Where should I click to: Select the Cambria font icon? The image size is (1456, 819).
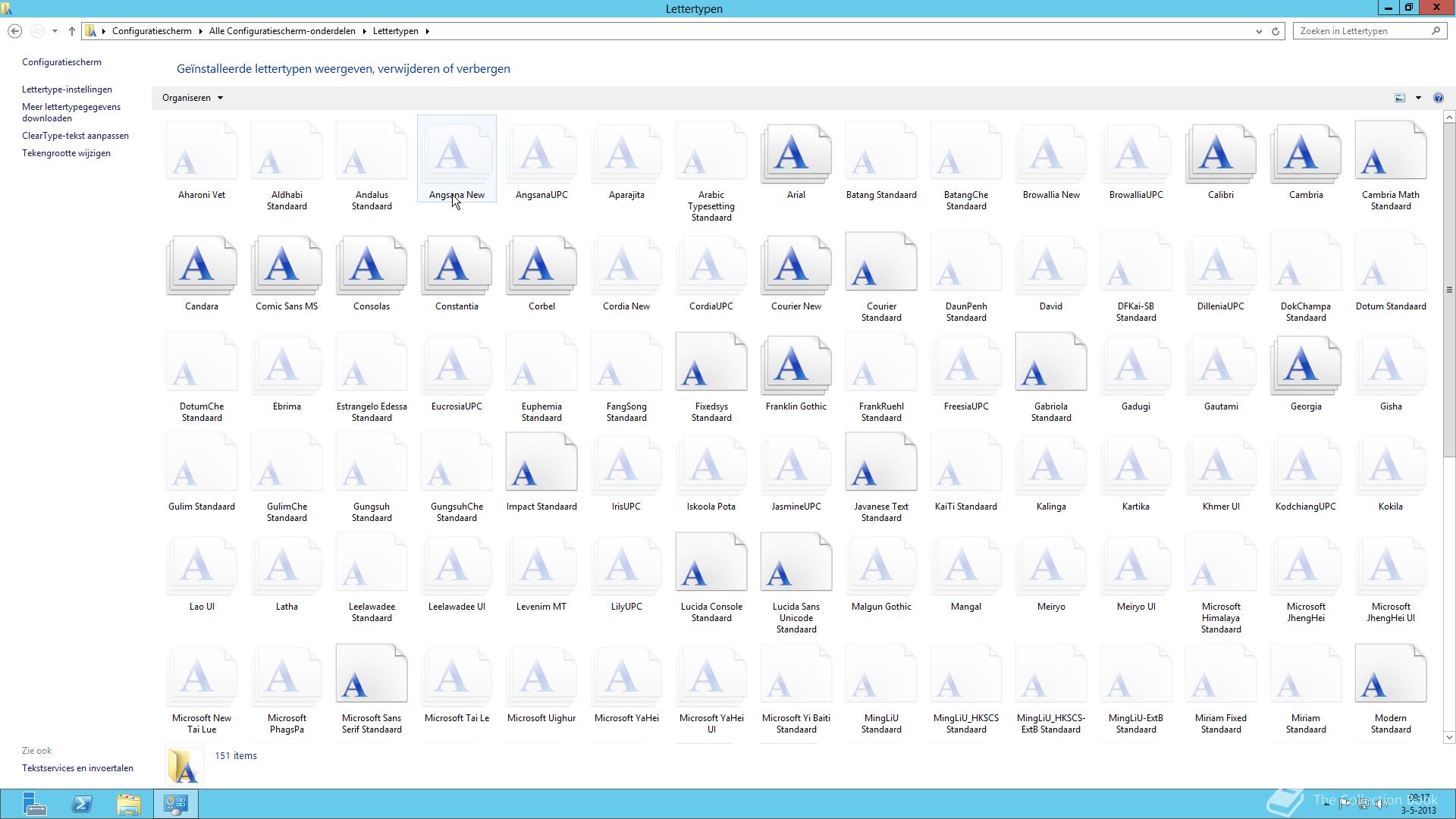1305,154
